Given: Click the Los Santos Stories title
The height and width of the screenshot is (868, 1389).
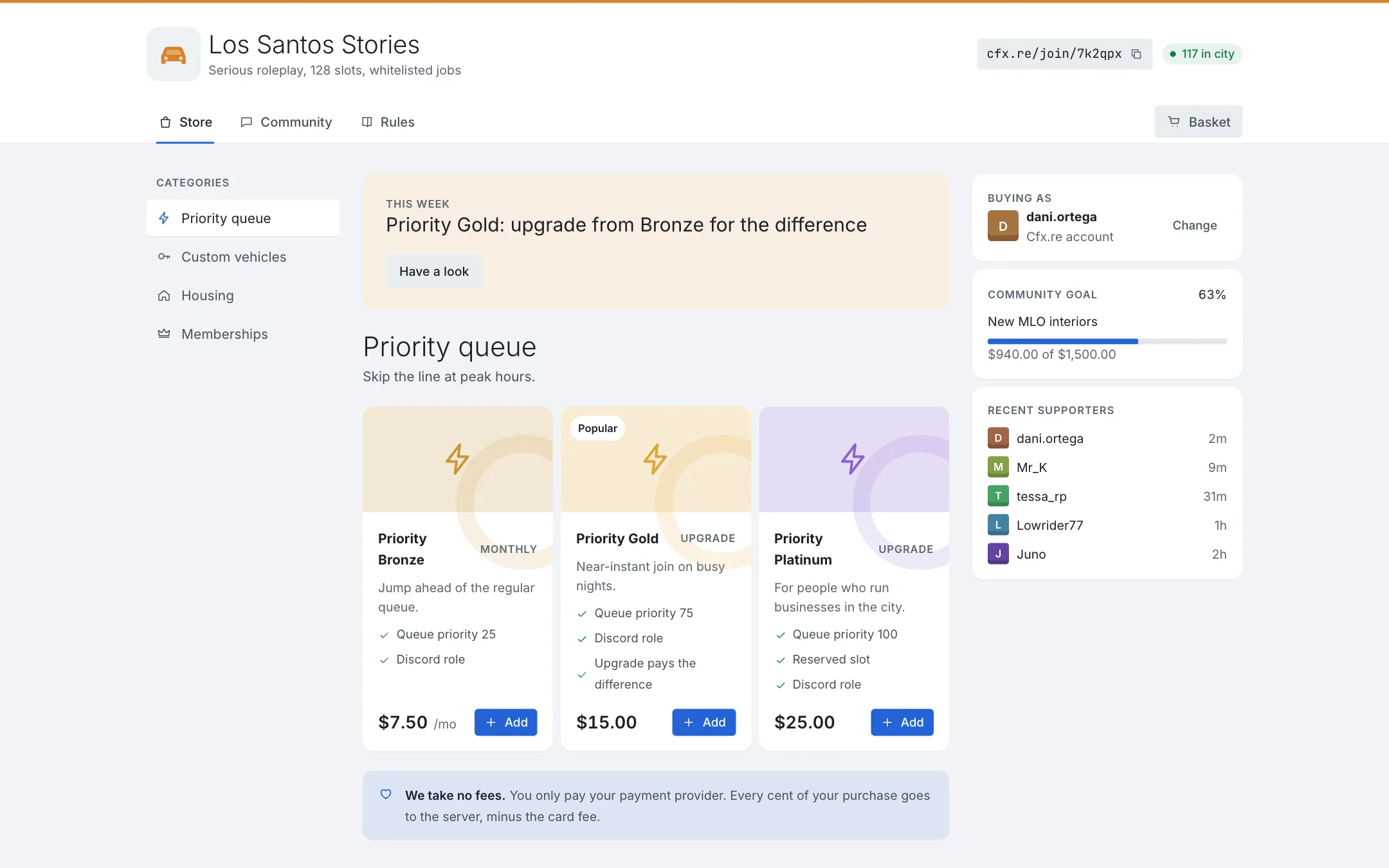Looking at the screenshot, I should point(314,44).
